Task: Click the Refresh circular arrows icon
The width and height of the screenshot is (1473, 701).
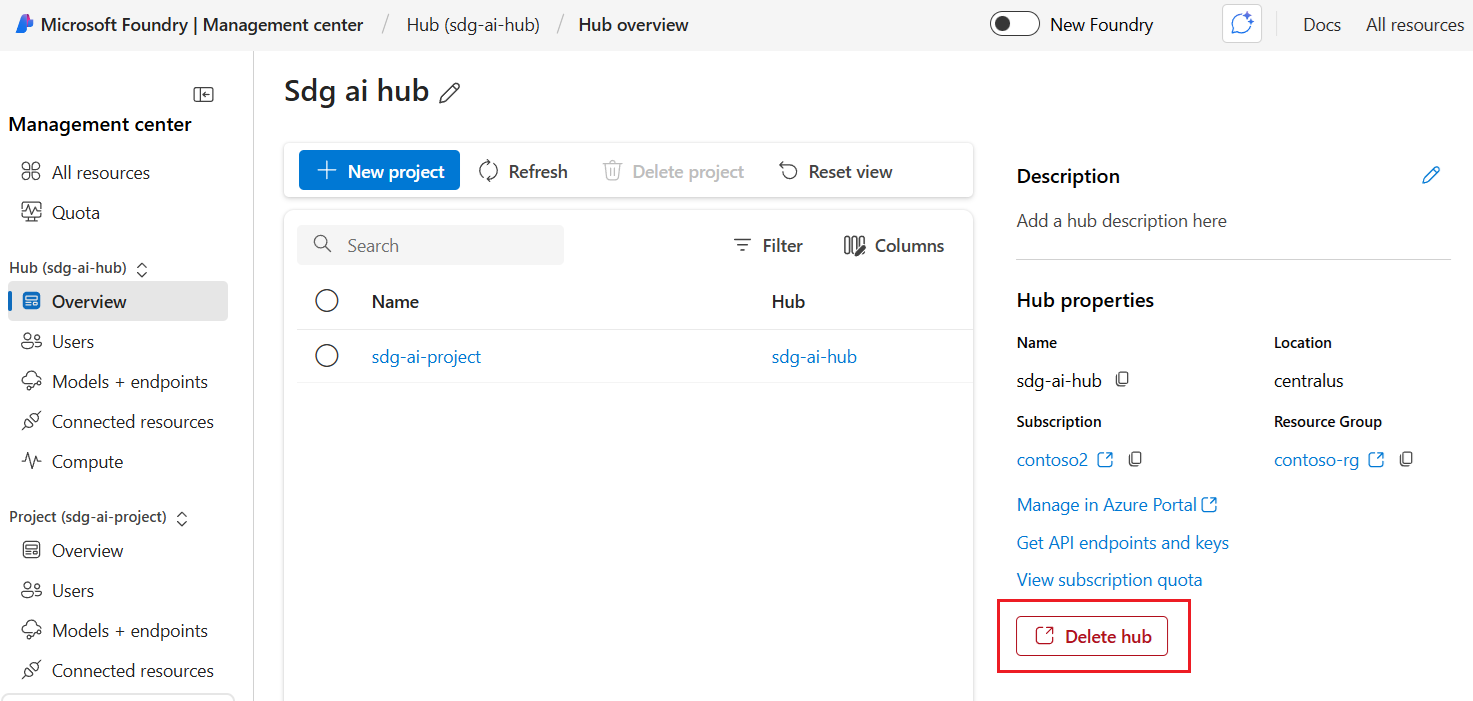Action: point(488,171)
